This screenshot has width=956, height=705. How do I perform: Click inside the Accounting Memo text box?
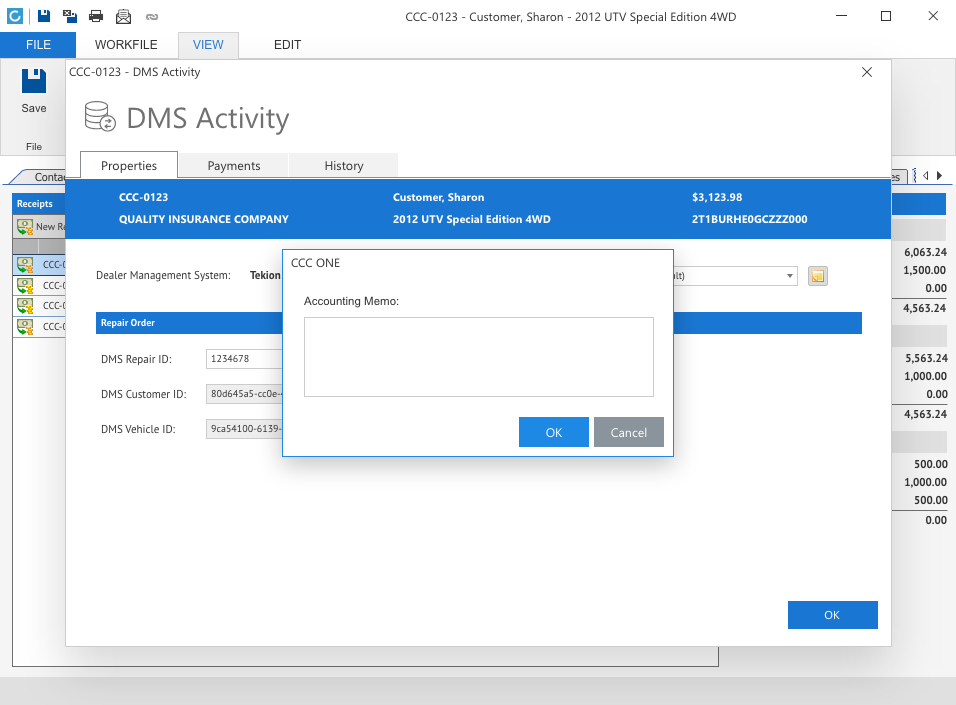[479, 357]
